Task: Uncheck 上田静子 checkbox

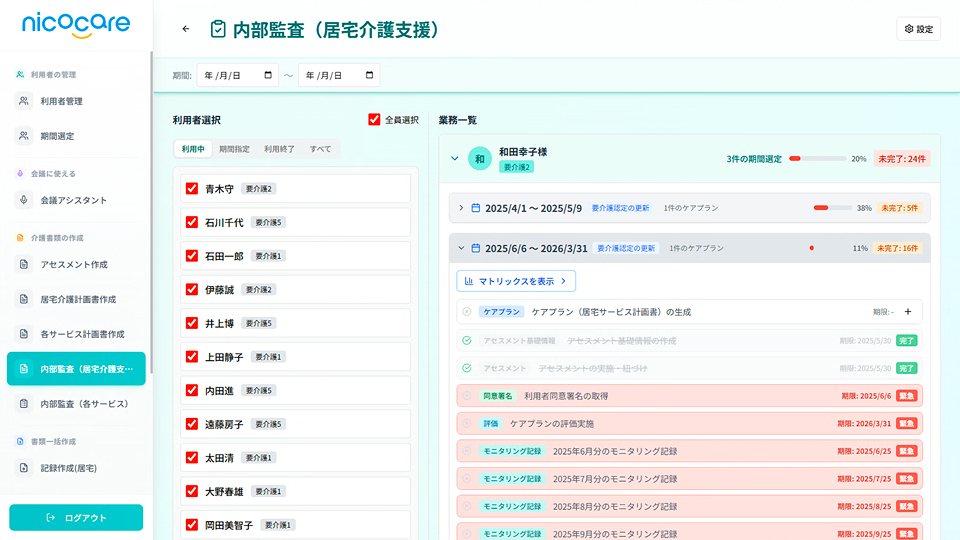Action: point(192,357)
